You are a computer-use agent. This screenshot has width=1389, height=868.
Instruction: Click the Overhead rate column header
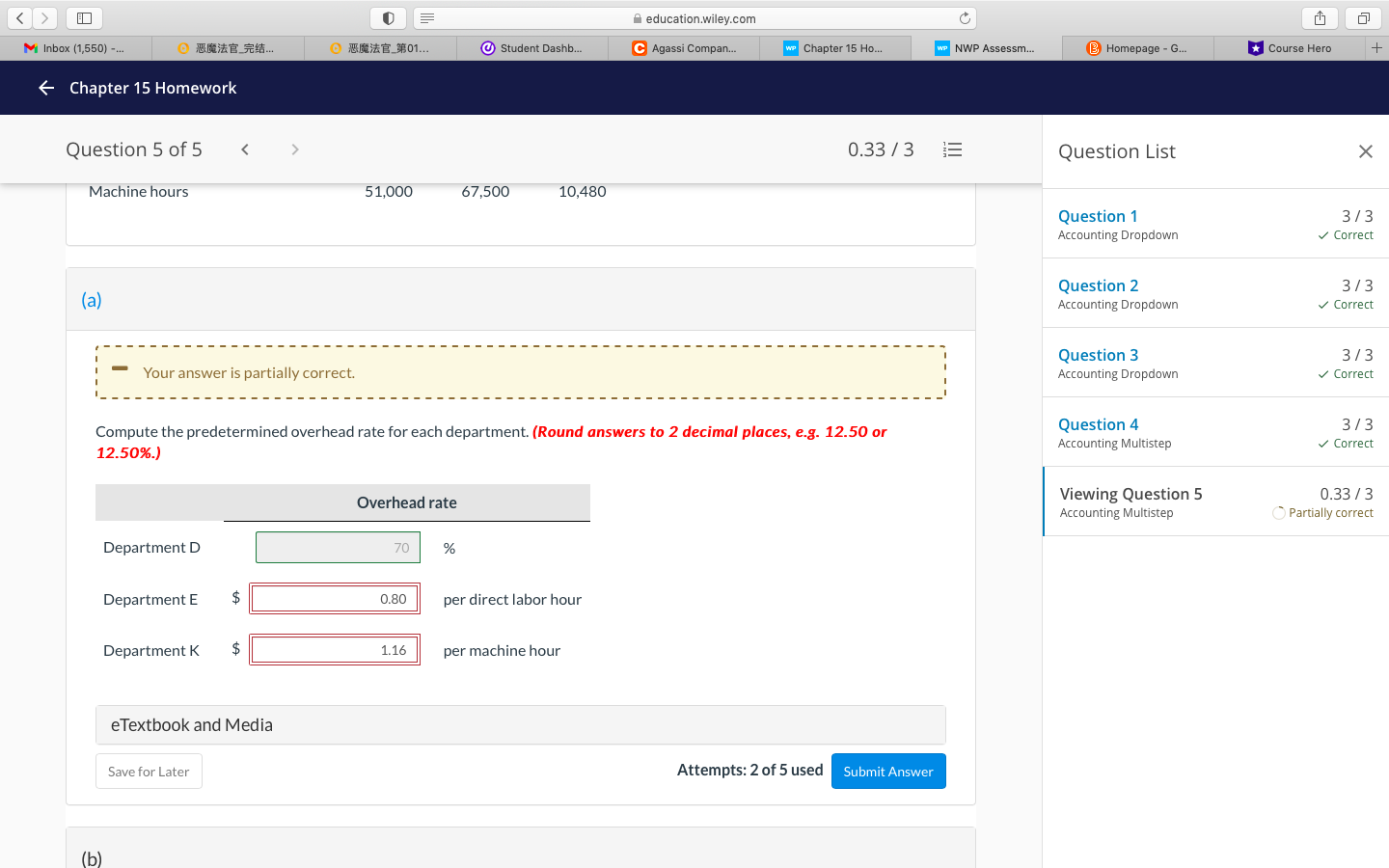click(407, 502)
